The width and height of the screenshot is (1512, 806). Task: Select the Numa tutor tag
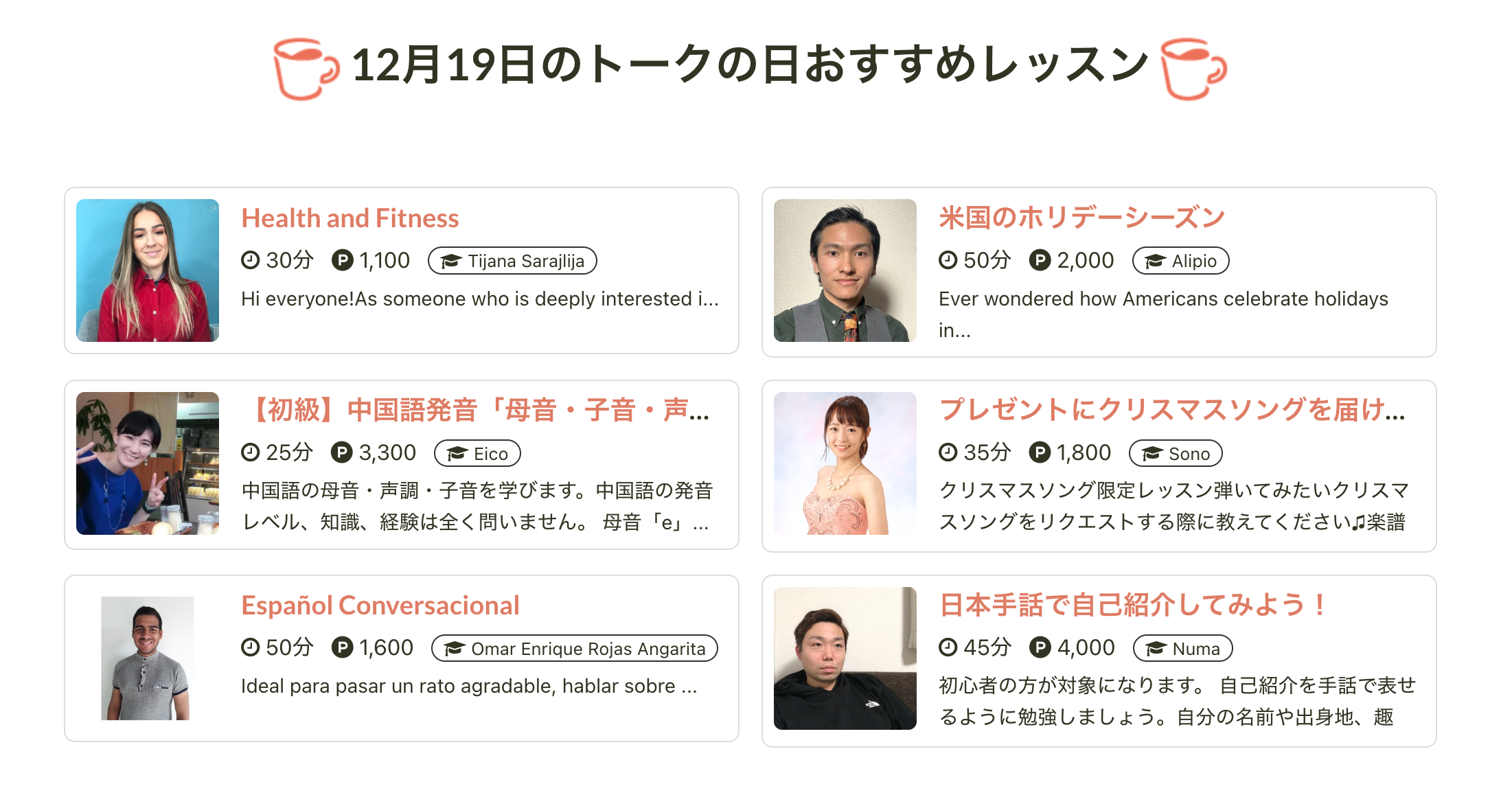click(1182, 648)
